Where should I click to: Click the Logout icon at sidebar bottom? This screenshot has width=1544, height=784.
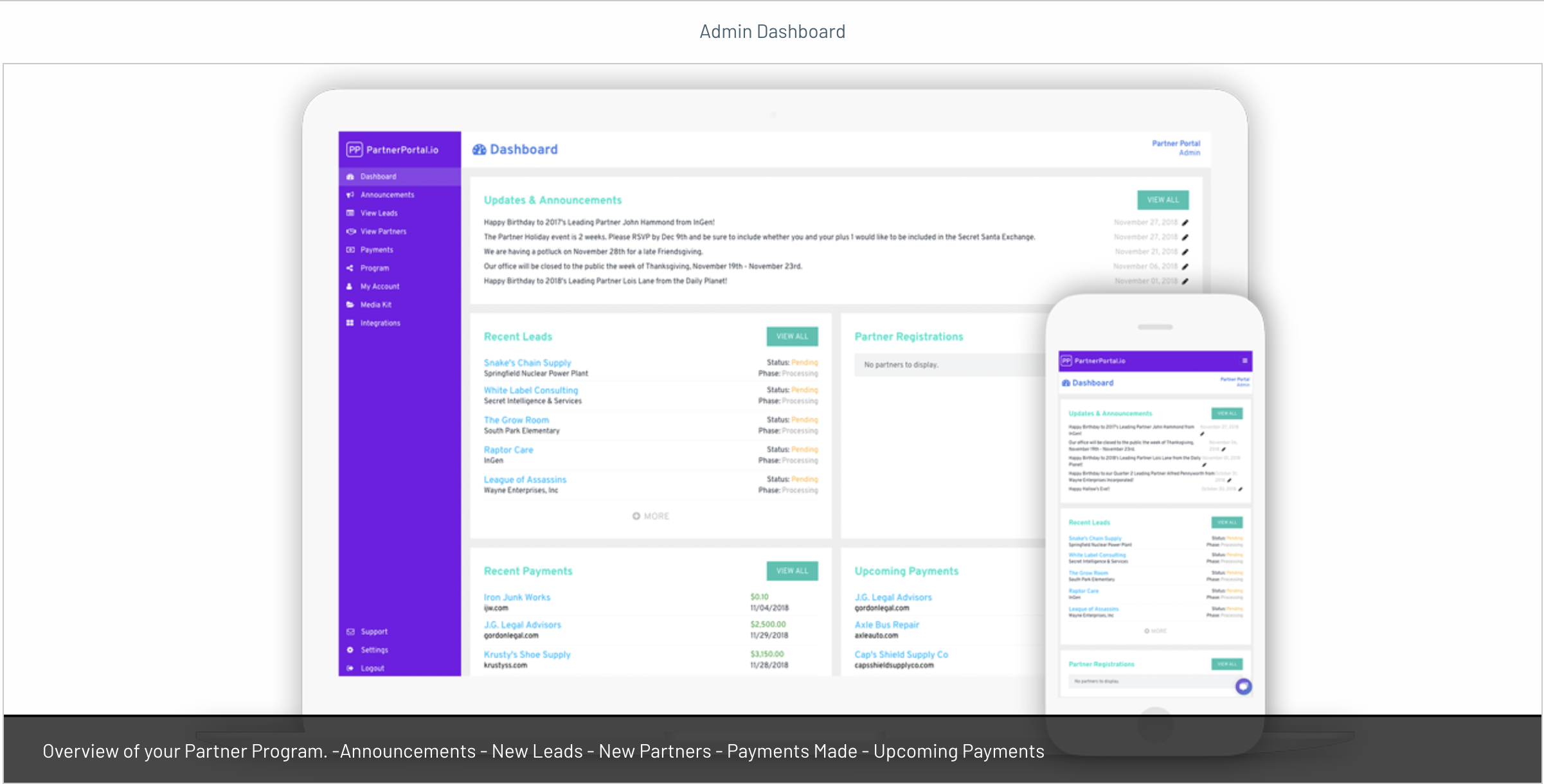[350, 668]
